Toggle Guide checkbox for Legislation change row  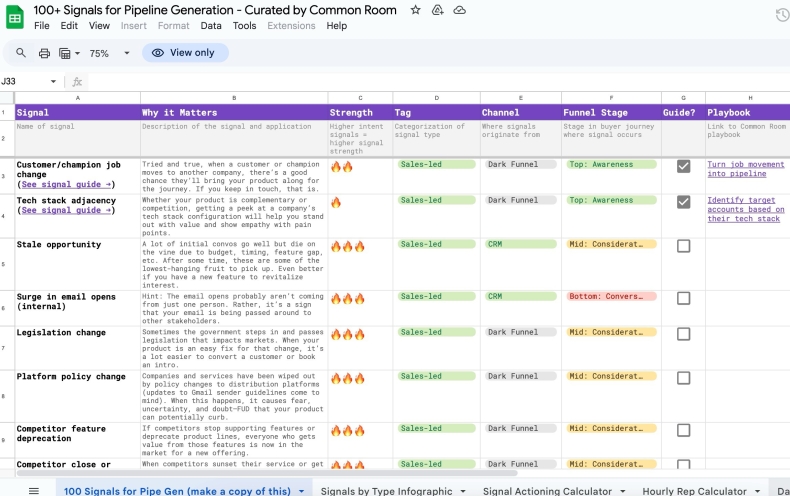[x=683, y=334]
